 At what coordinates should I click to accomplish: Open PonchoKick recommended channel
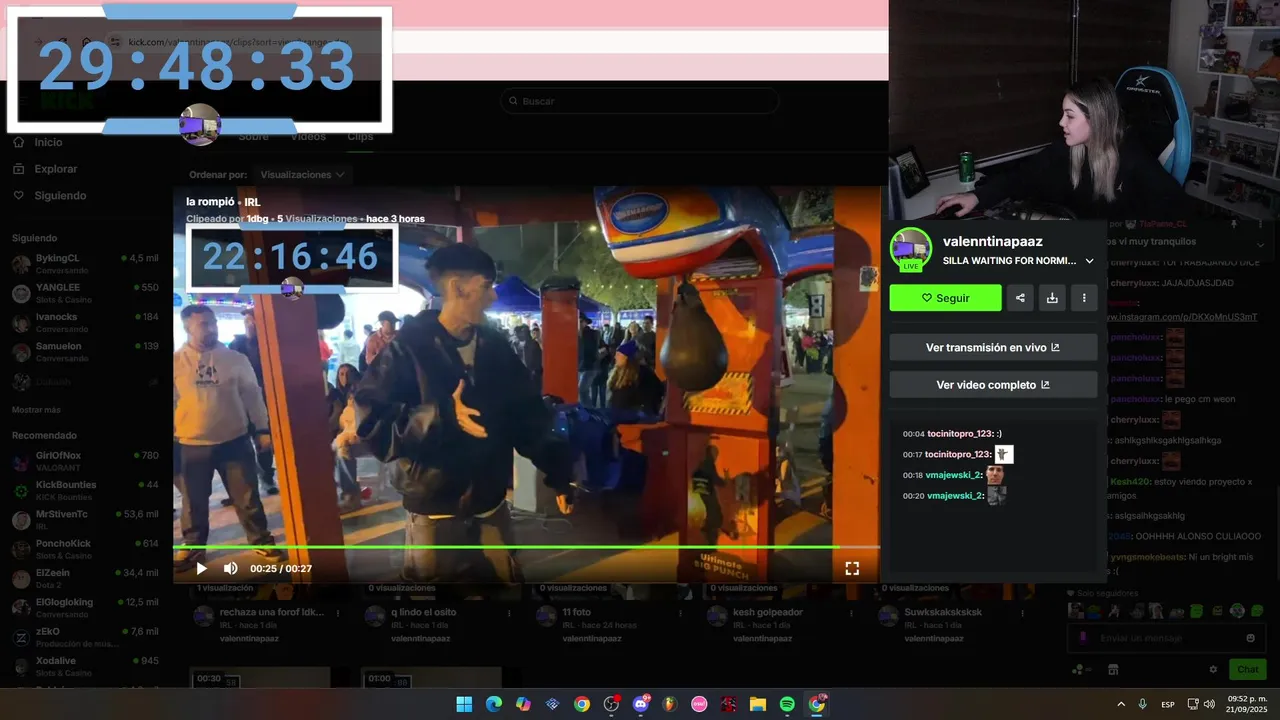coord(86,549)
